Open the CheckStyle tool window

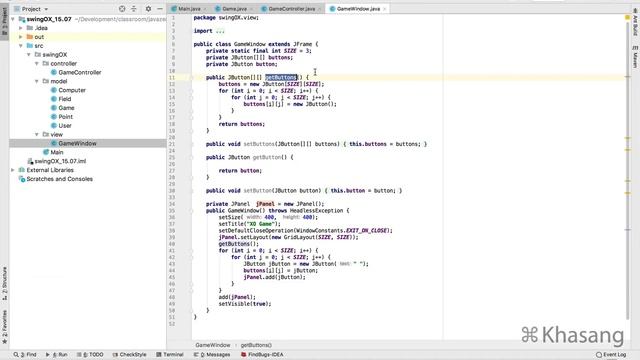pos(129,355)
